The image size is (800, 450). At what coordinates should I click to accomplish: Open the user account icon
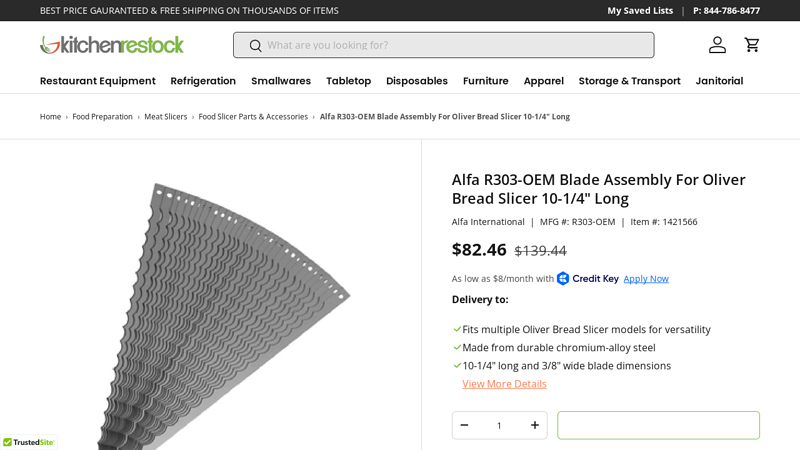[x=717, y=45]
